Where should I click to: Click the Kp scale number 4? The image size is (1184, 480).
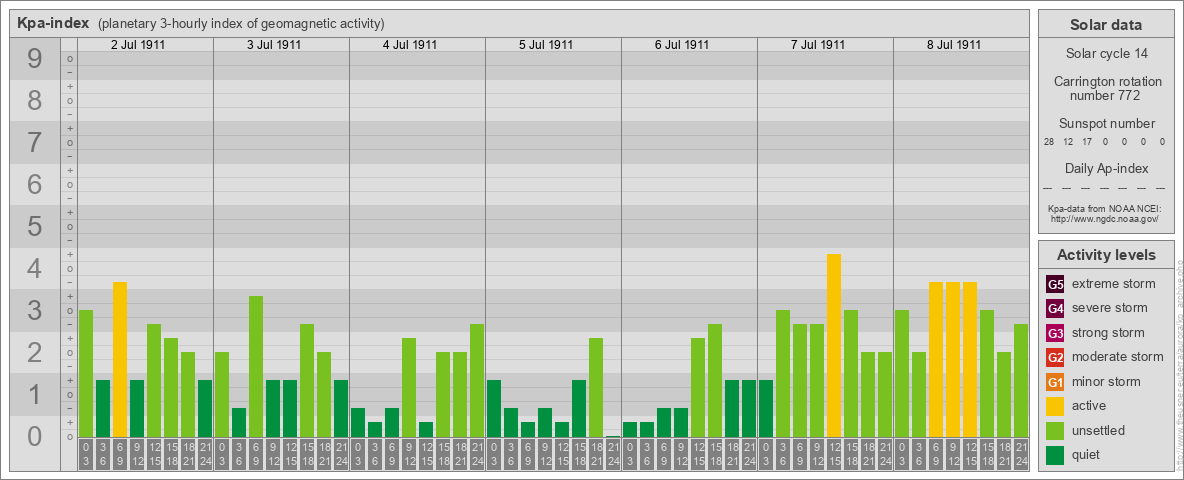click(35, 269)
